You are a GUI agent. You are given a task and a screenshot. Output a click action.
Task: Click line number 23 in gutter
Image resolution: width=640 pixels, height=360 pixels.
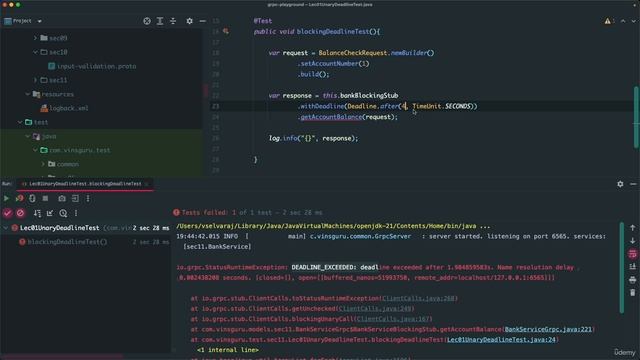point(216,106)
